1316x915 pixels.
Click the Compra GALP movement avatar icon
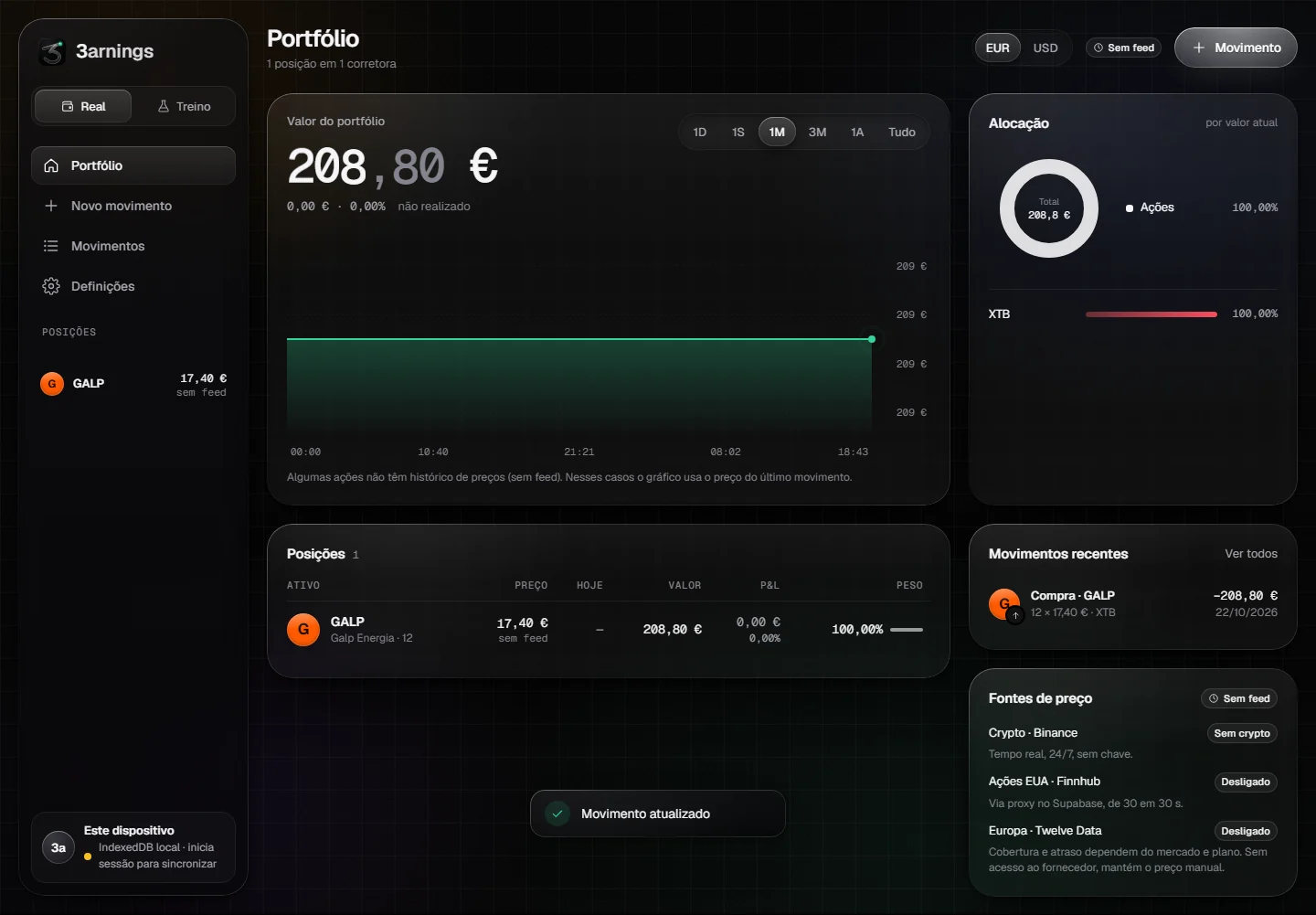point(1004,604)
